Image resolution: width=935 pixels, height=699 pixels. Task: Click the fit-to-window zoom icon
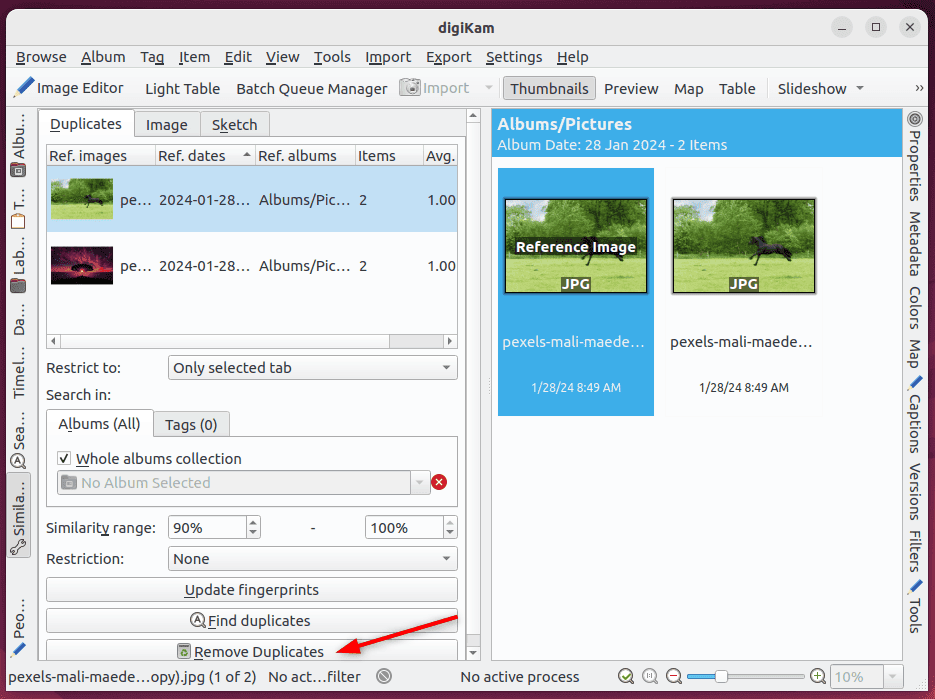(x=626, y=676)
